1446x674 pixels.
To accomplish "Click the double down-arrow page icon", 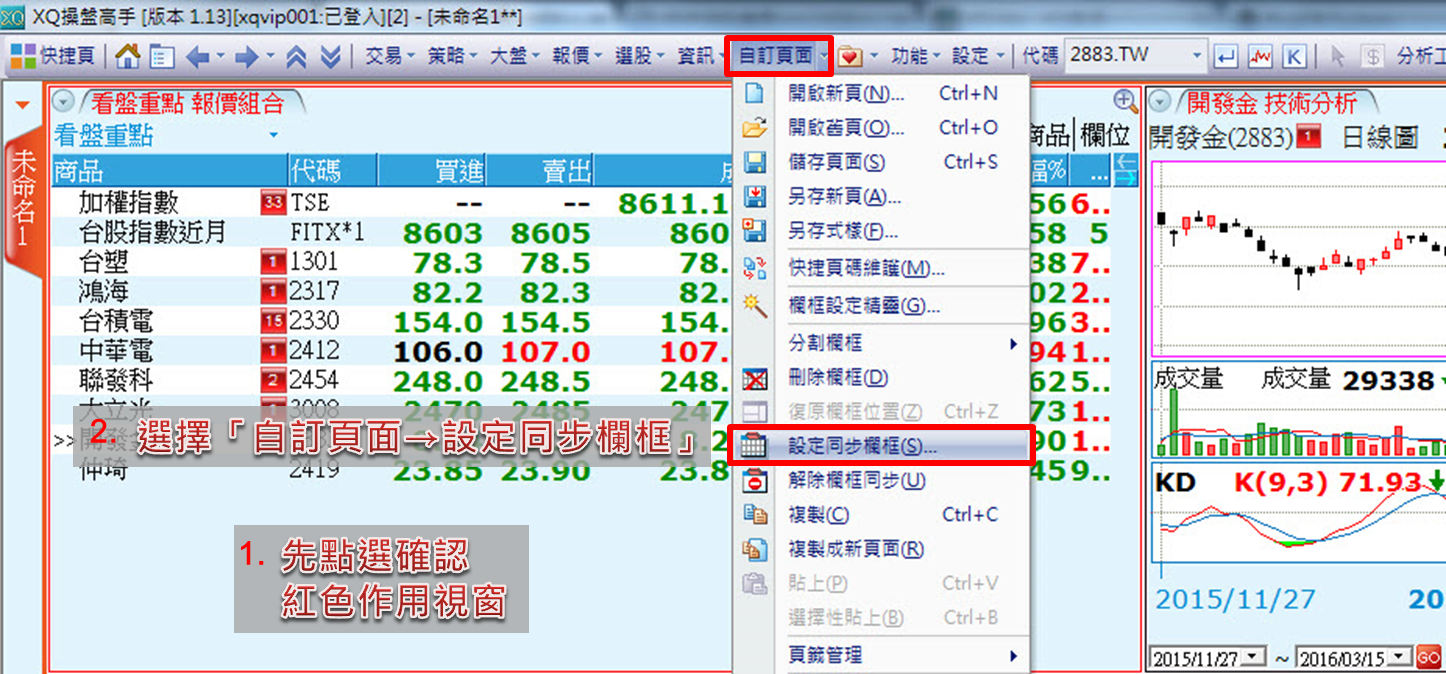I will tap(331, 56).
